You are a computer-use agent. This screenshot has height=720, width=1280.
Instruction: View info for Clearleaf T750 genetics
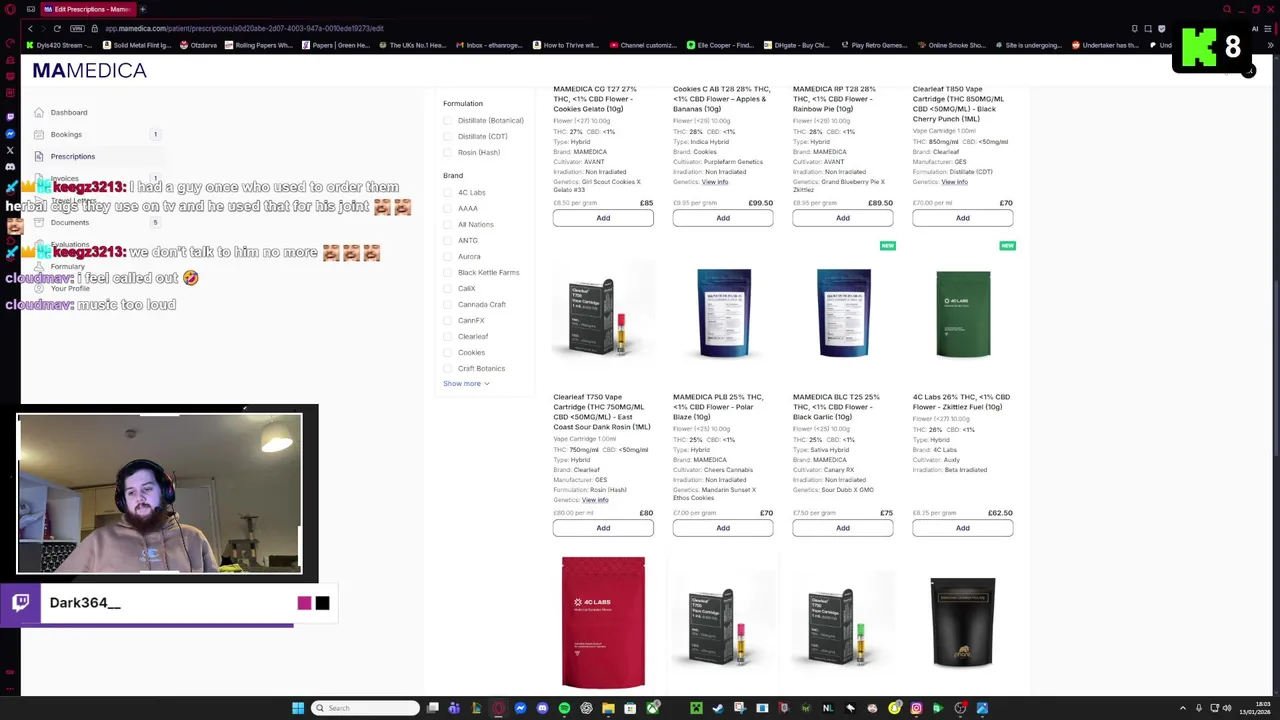point(595,500)
